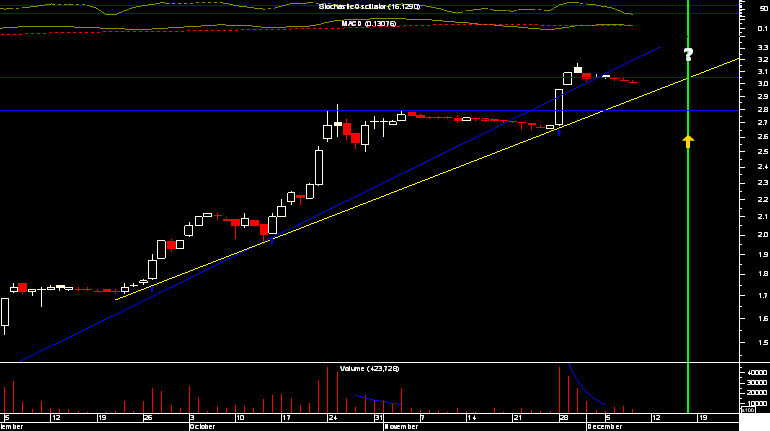
Task: Click the 0.1 MACD axis value
Action: (x=762, y=28)
